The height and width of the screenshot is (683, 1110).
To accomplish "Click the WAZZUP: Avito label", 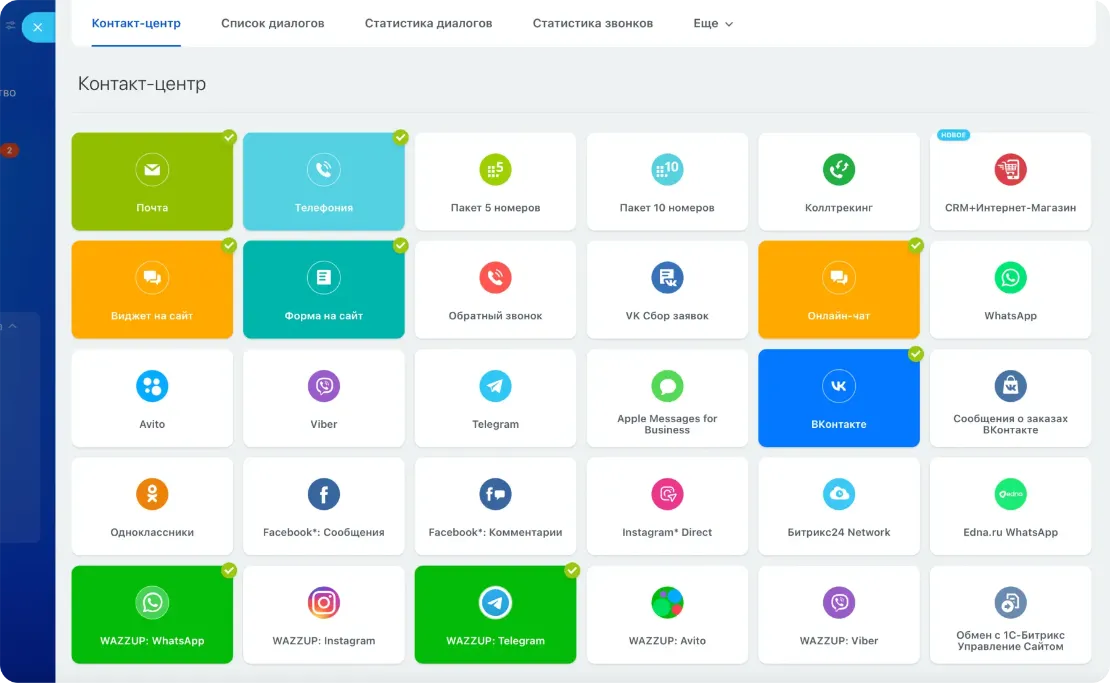I will coord(667,641).
